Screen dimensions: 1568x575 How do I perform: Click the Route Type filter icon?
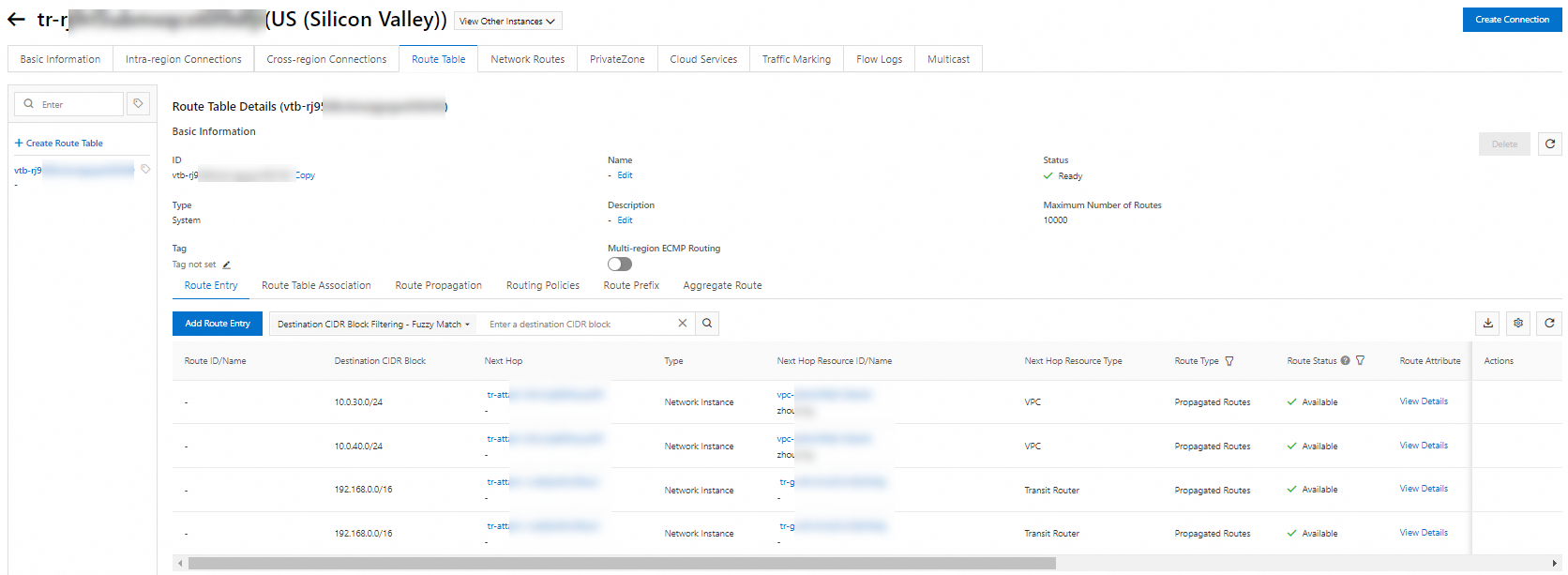click(x=1229, y=361)
